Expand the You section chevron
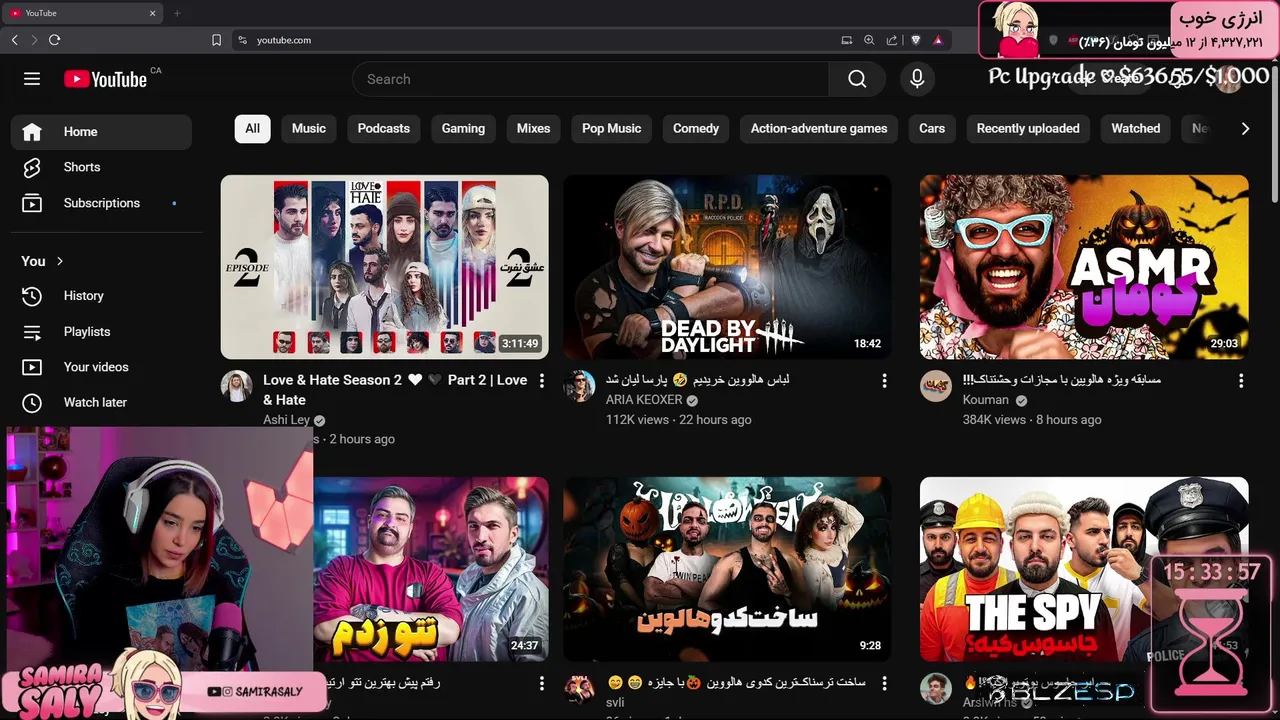Image resolution: width=1280 pixels, height=720 pixels. tap(60, 261)
